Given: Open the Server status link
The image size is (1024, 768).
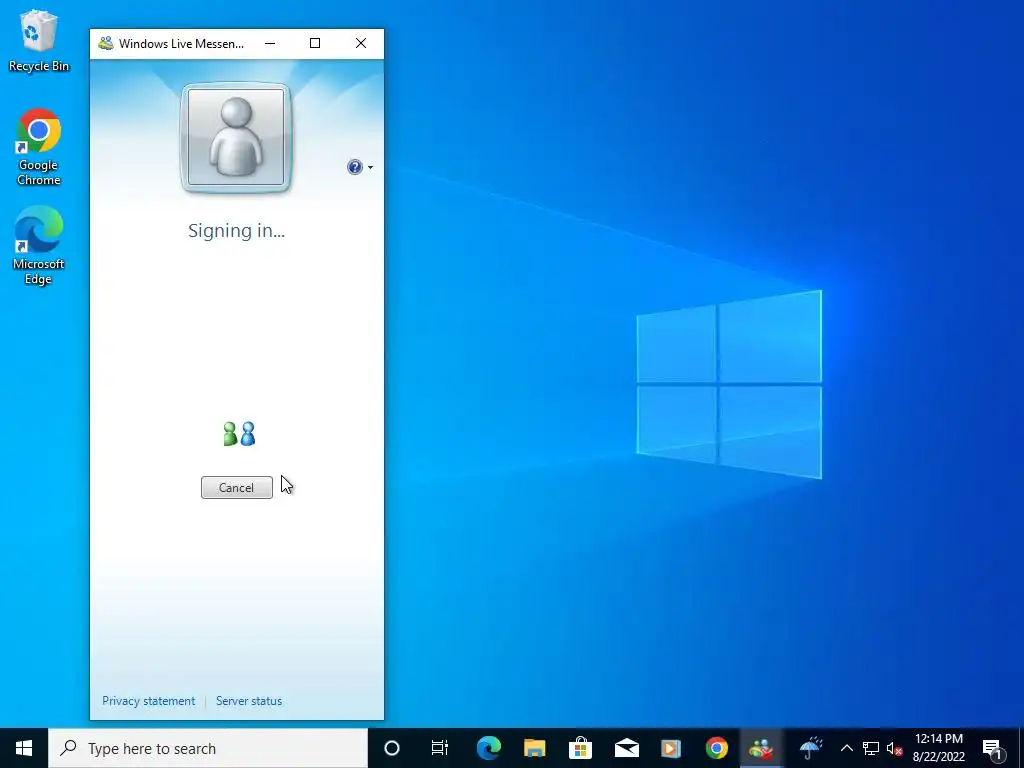Looking at the screenshot, I should pyautogui.click(x=249, y=701).
